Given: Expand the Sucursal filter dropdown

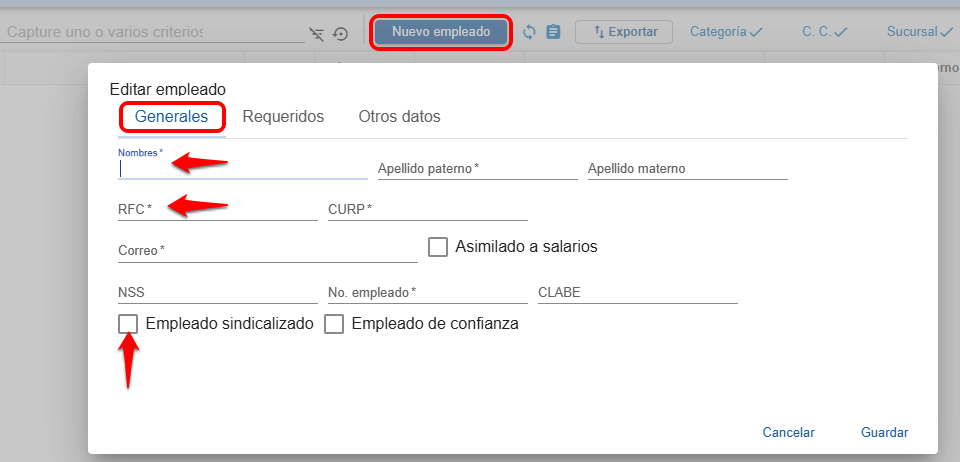Looking at the screenshot, I should click(919, 32).
